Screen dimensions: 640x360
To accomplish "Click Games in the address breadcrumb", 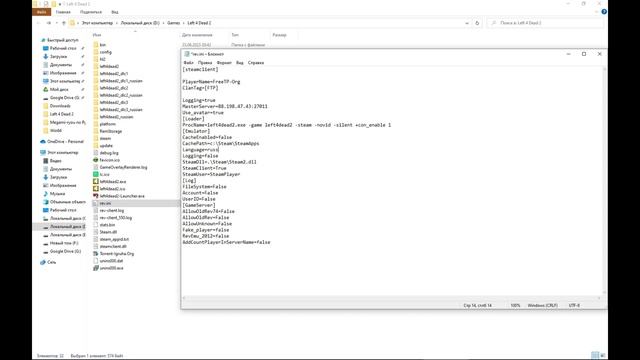I will (x=173, y=23).
